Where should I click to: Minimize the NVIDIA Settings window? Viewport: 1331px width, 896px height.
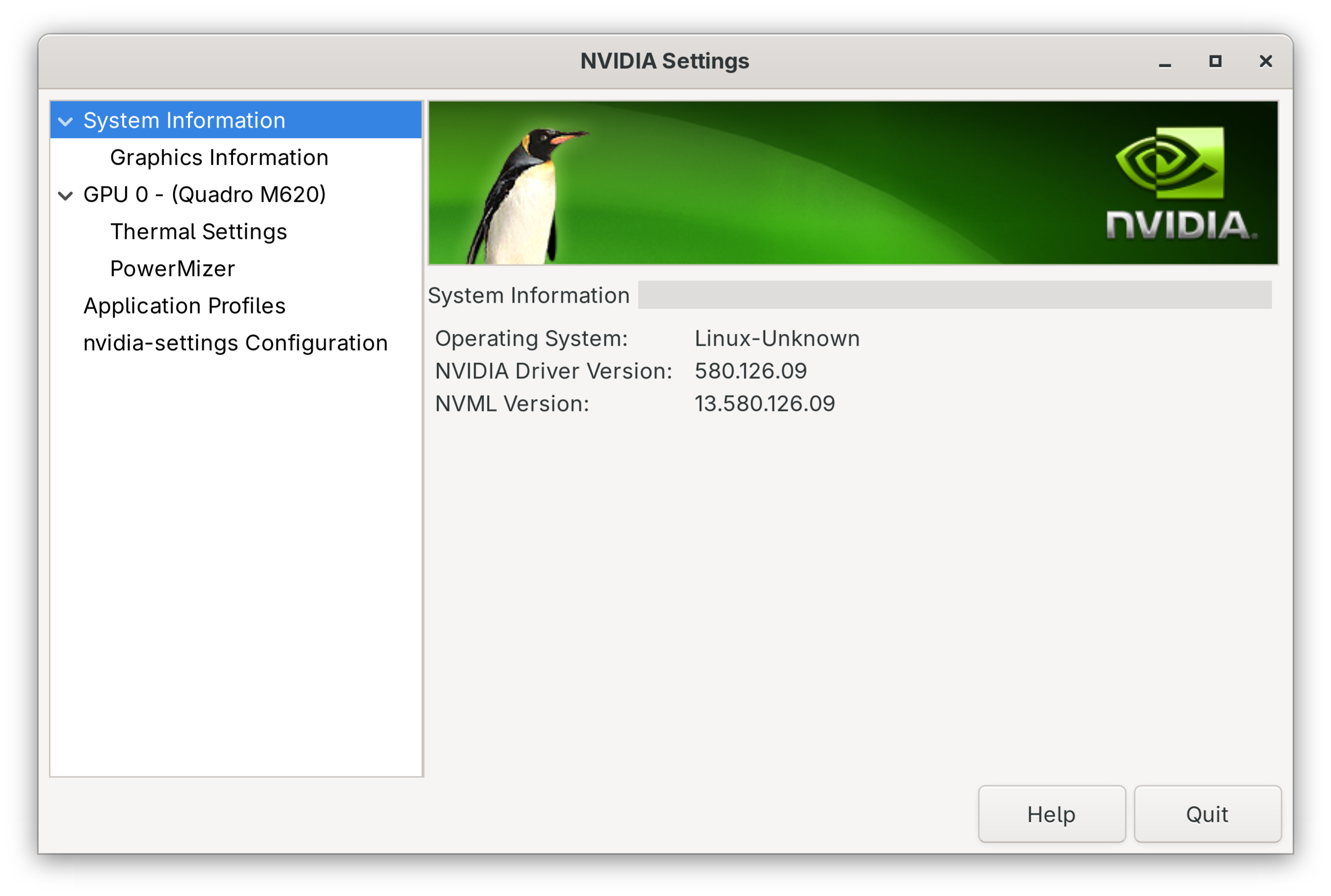[x=1165, y=62]
